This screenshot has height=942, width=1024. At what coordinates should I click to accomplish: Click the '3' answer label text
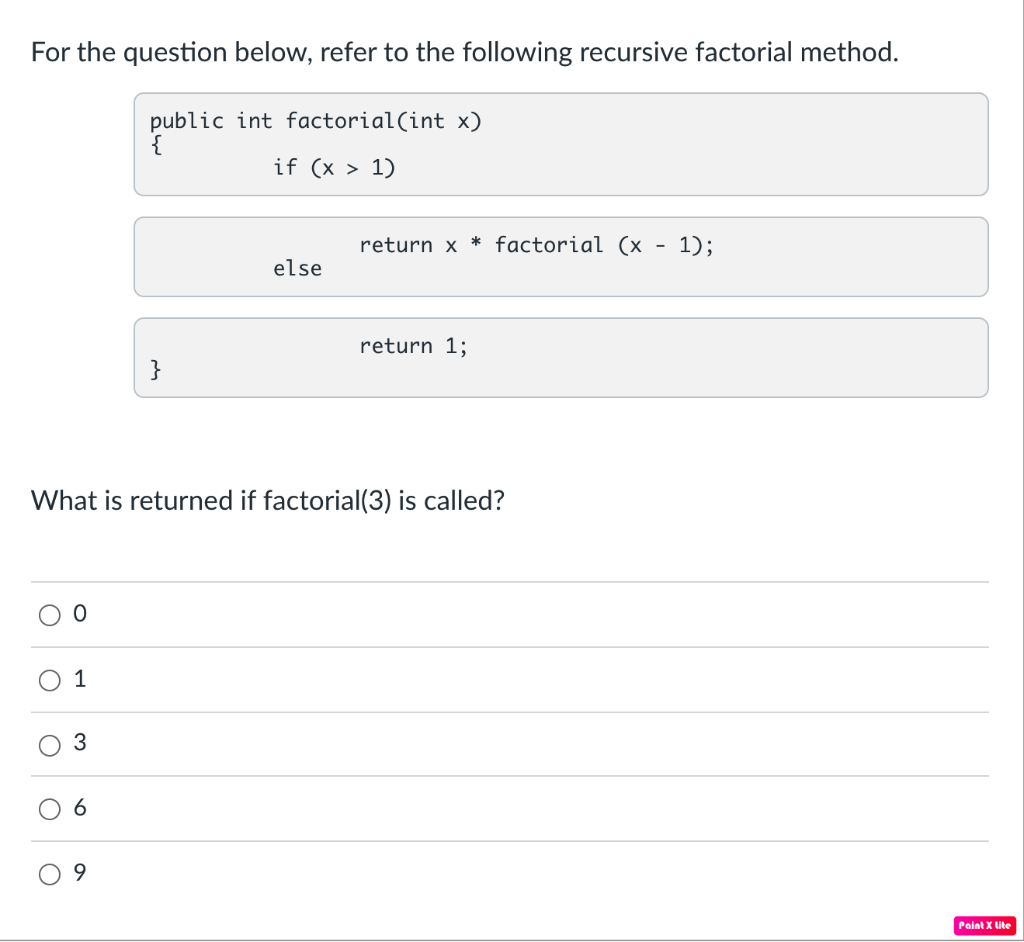[80, 743]
